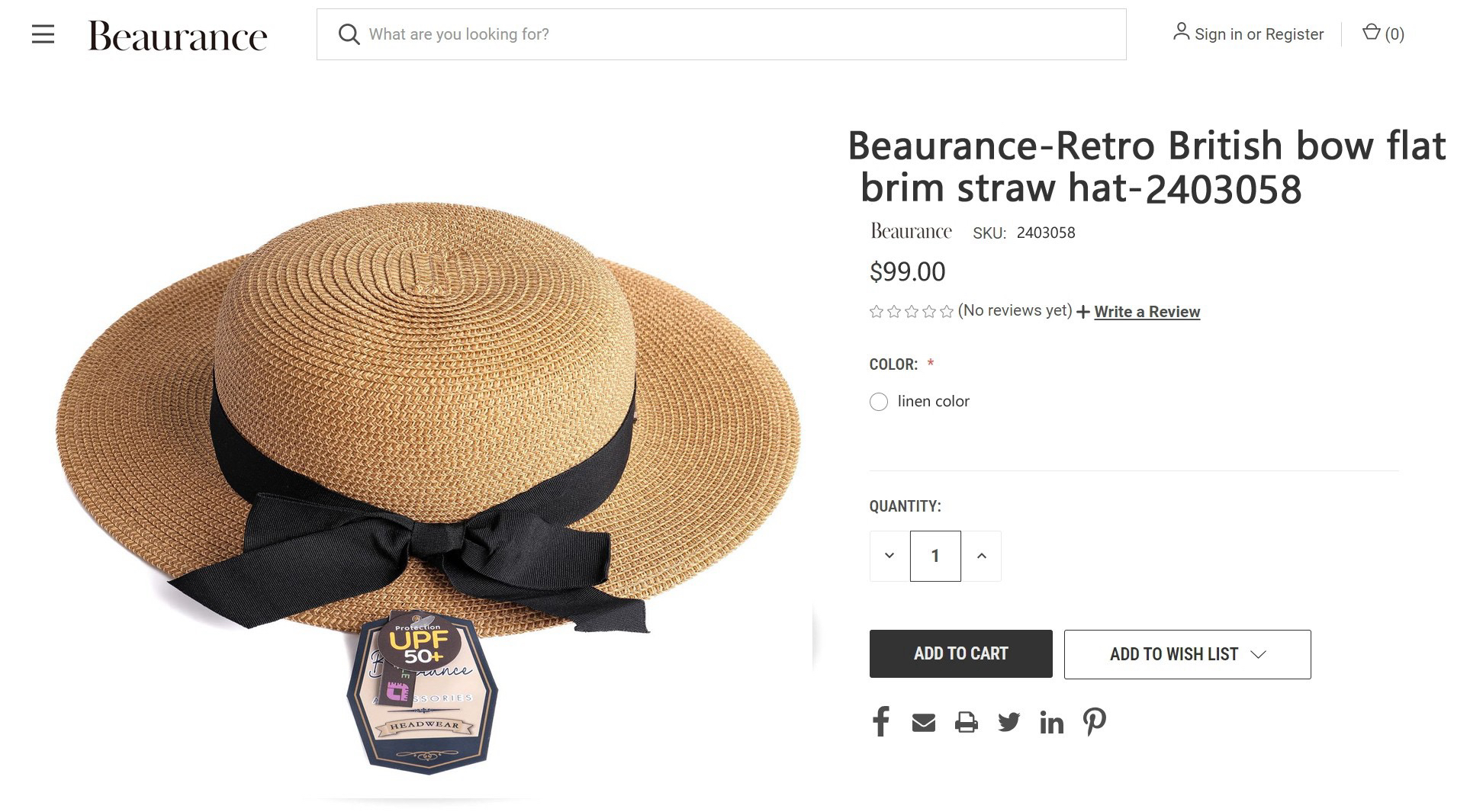Click the quantity number field
1483x812 pixels.
pyautogui.click(x=935, y=556)
